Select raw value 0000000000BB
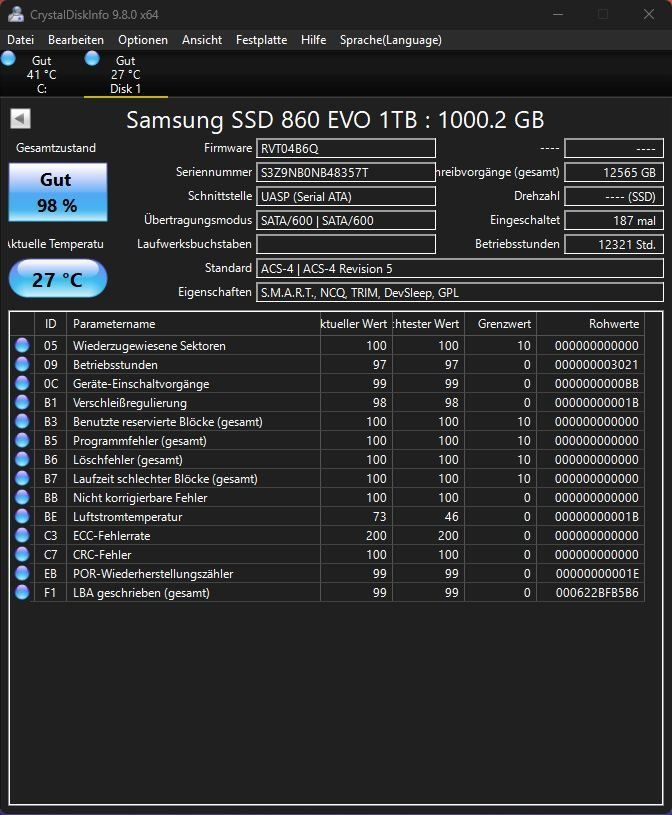Viewport: 672px width, 815px height. (x=597, y=384)
